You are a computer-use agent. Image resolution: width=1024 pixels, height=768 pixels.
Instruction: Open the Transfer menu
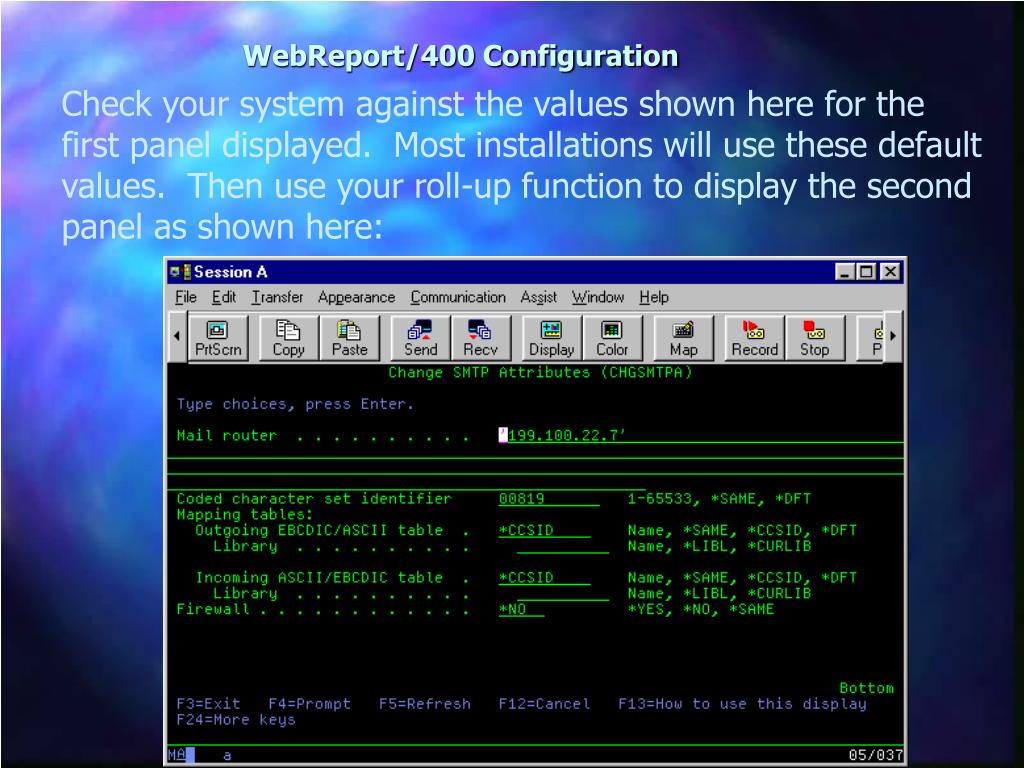click(278, 298)
